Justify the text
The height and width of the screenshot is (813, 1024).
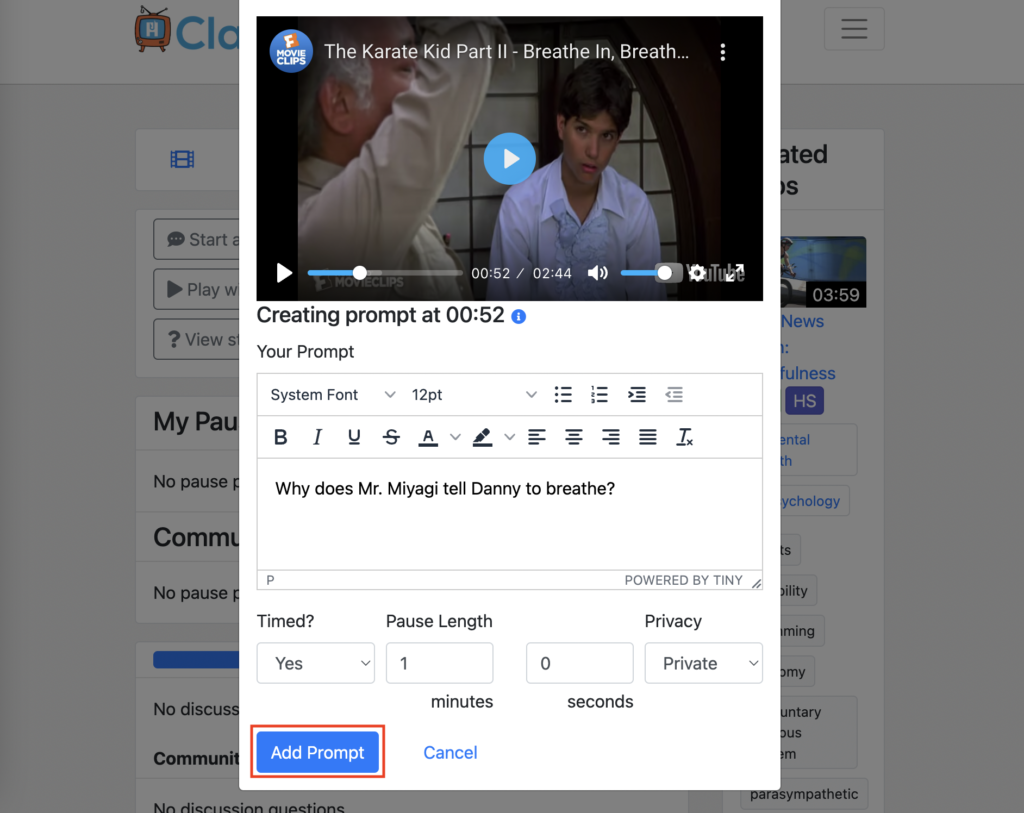[648, 437]
